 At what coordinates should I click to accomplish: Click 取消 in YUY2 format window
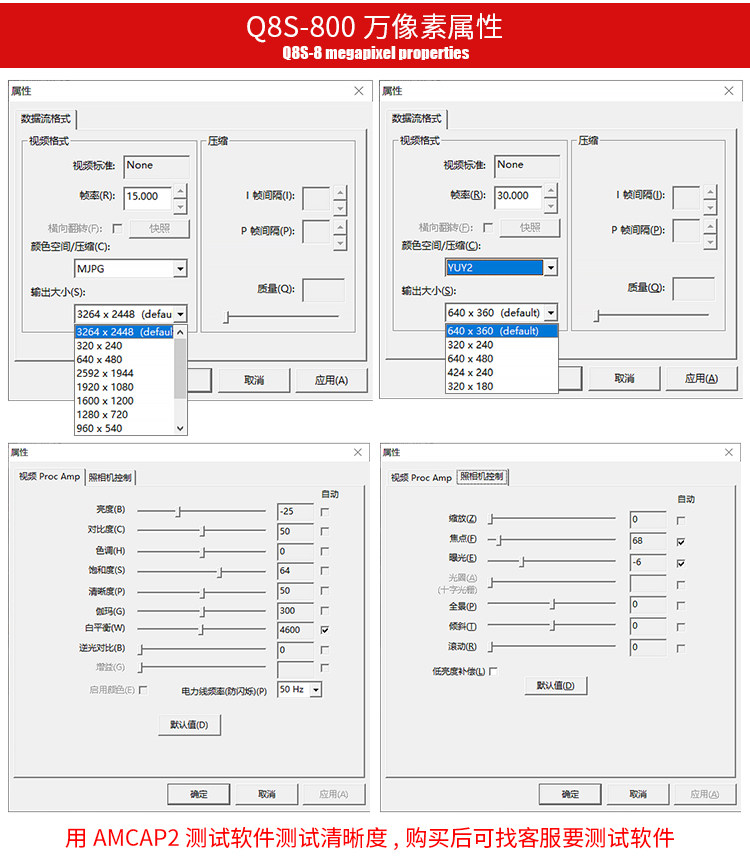click(624, 379)
